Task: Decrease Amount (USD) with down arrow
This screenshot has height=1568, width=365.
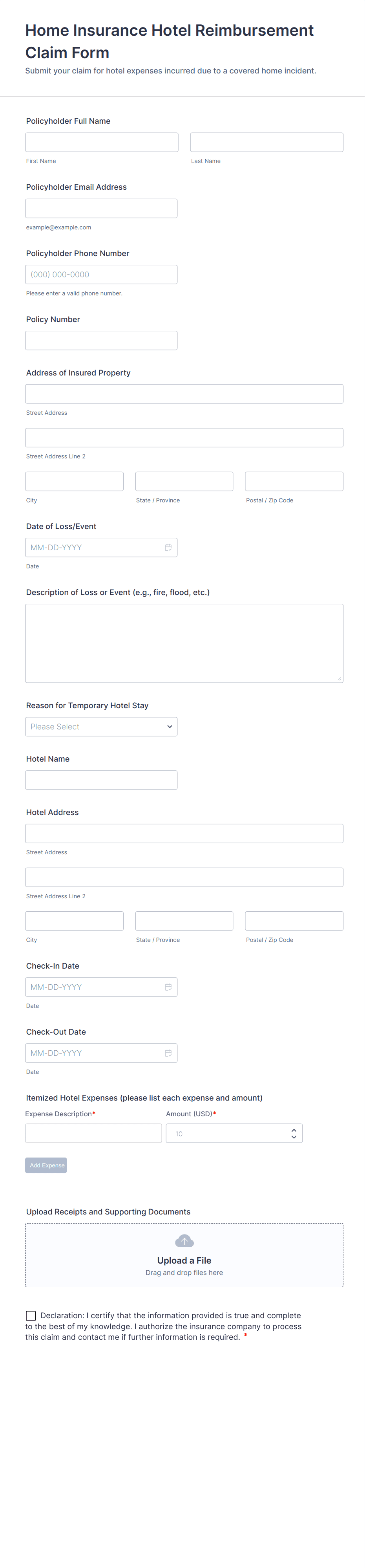Action: [x=294, y=1136]
